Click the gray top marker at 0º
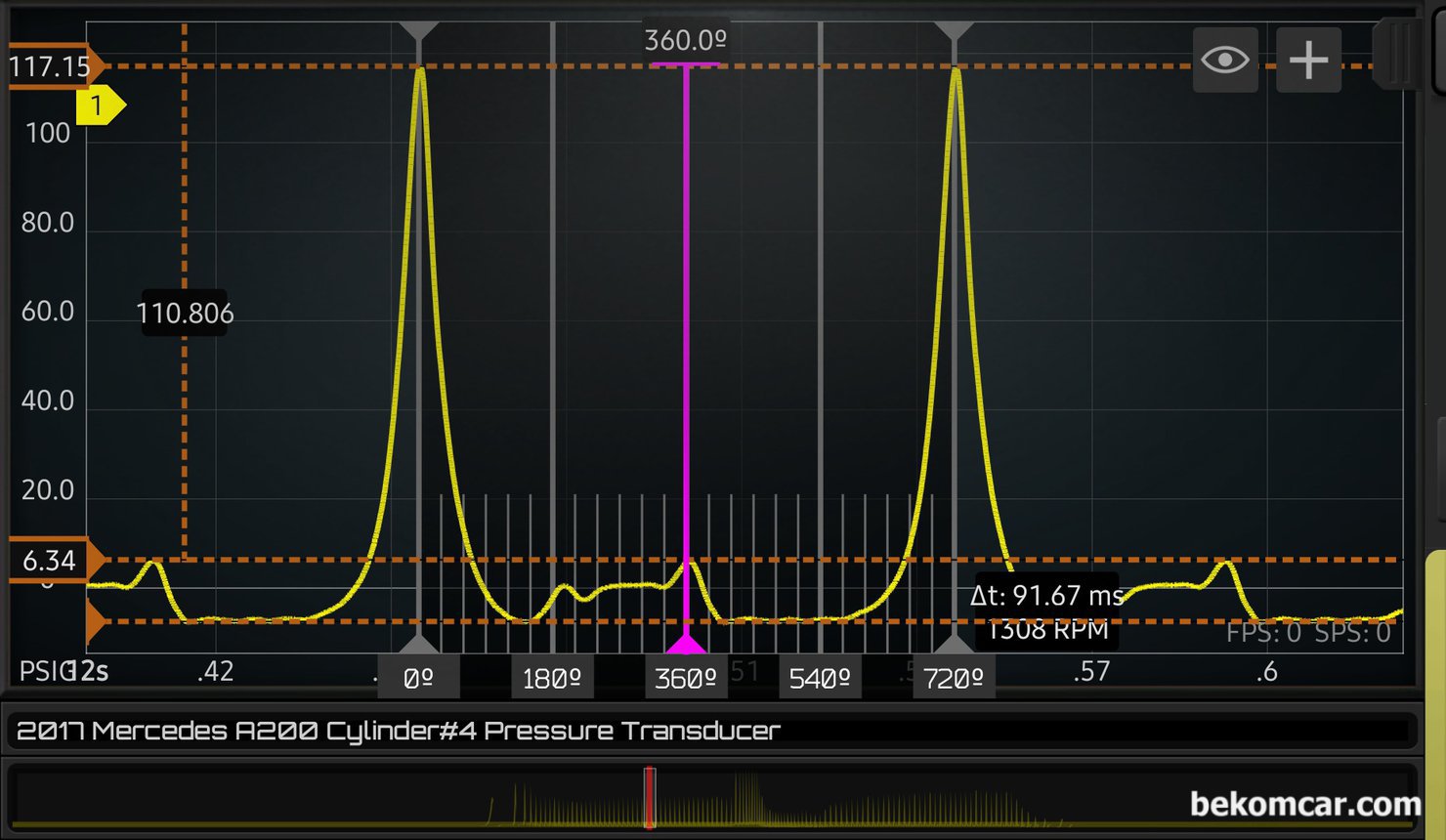Screen dimensions: 1446x840 tap(419, 31)
